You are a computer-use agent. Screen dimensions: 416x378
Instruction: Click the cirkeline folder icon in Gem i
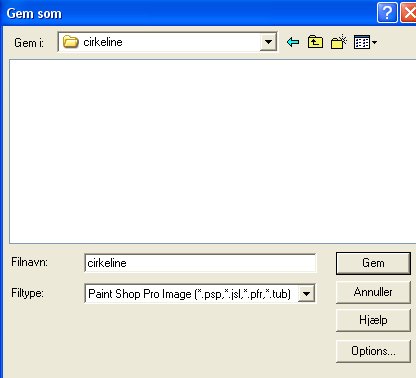coord(71,42)
